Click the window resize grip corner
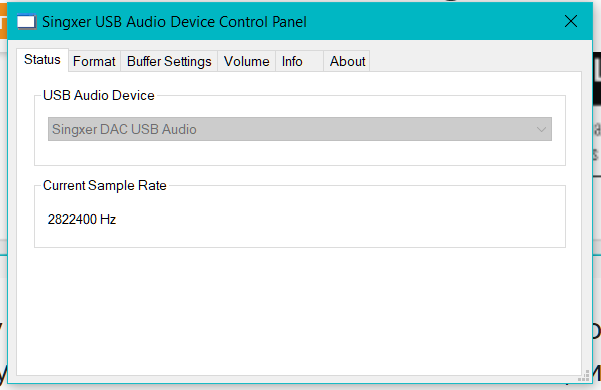The image size is (601, 390). pyautogui.click(x=584, y=376)
